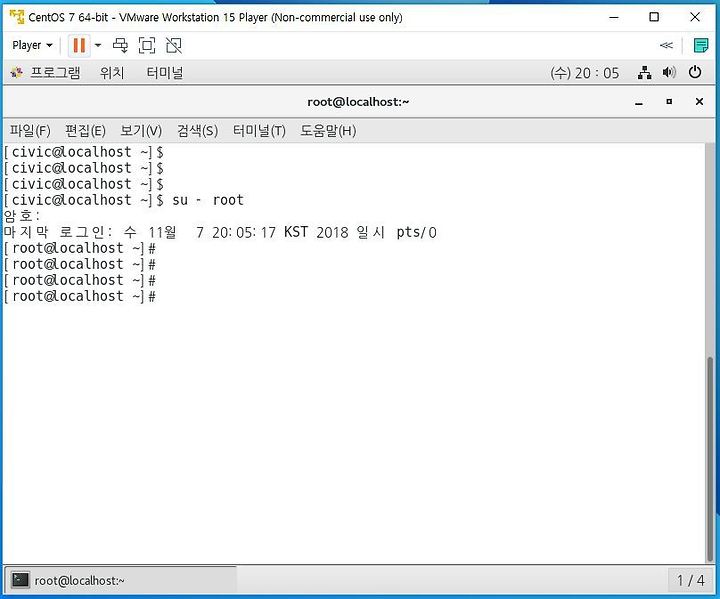
Task: Click the VMware Player app icon in title bar
Action: [x=17, y=17]
